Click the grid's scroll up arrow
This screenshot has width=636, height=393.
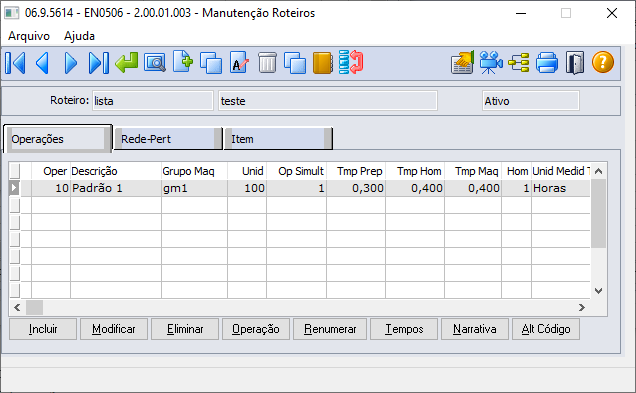click(598, 171)
